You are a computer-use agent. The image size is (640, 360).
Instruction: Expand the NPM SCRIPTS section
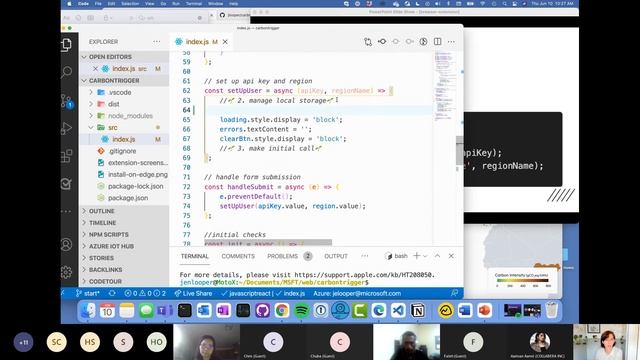tap(124, 235)
